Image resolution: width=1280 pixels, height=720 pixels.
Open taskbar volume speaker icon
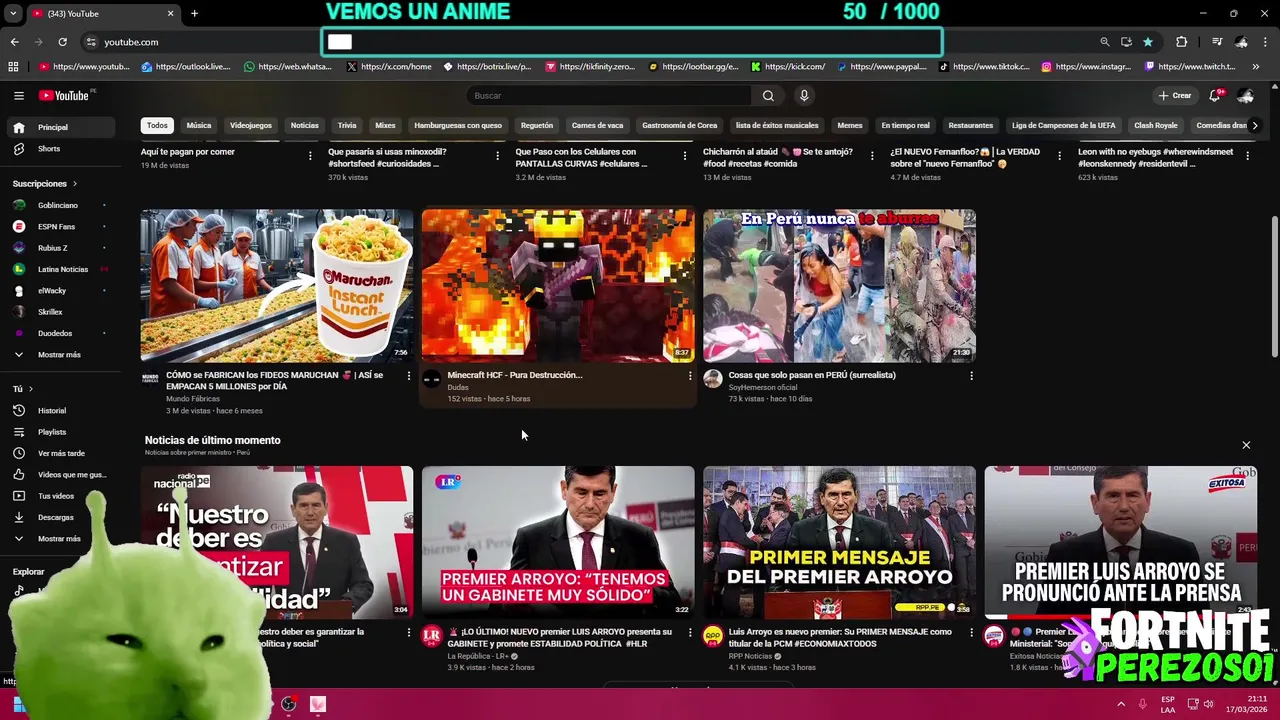click(1209, 704)
